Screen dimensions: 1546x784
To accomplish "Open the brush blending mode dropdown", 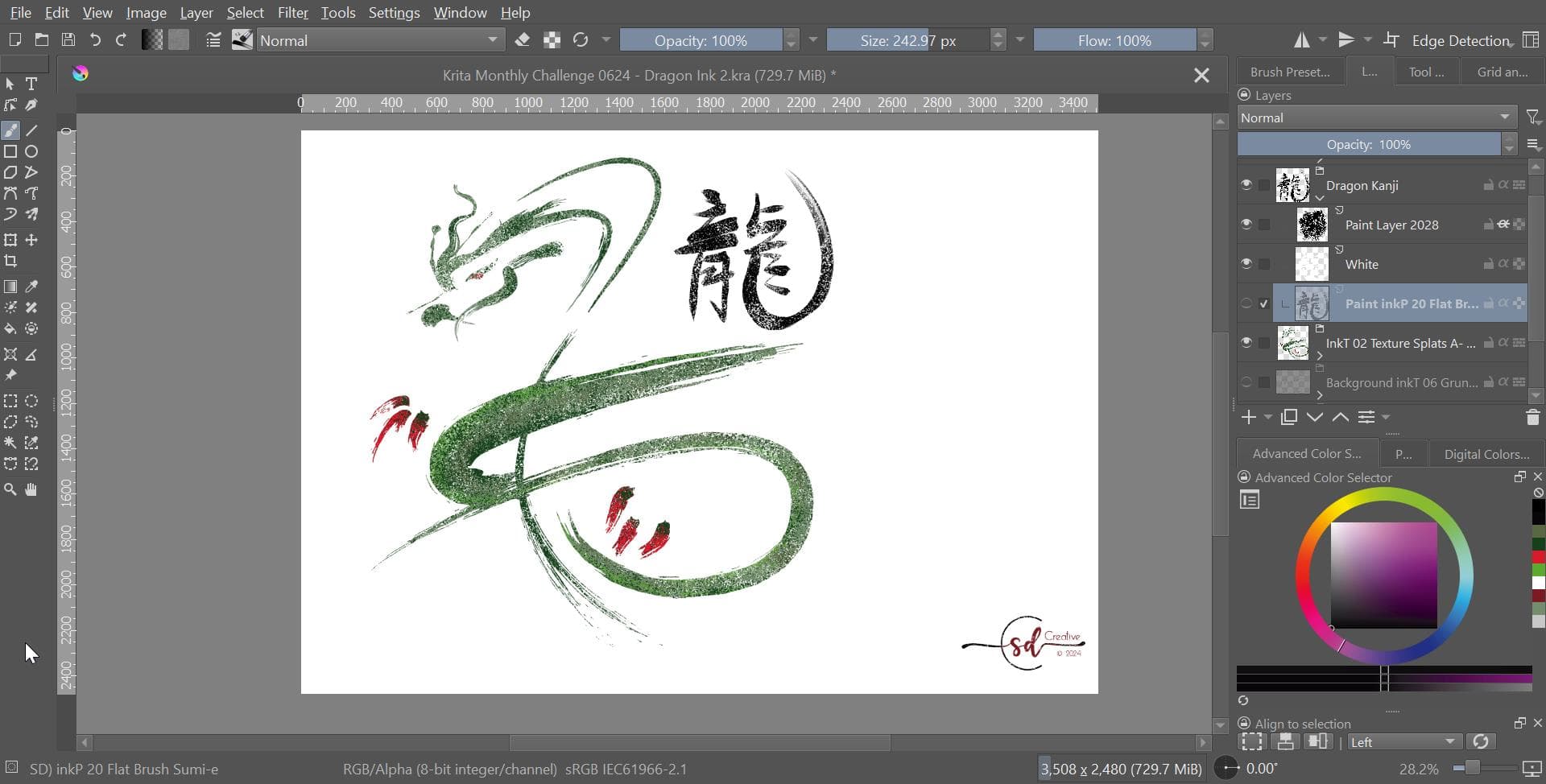I will click(380, 40).
